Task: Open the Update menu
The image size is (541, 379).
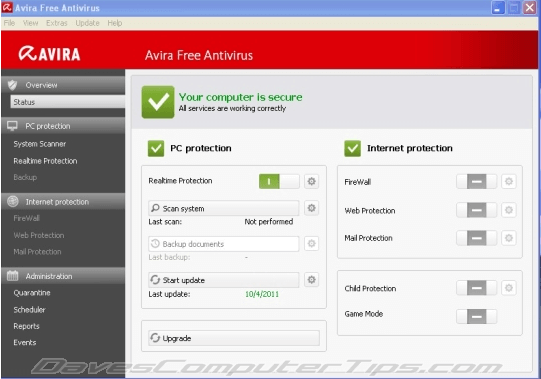Action: coord(87,23)
